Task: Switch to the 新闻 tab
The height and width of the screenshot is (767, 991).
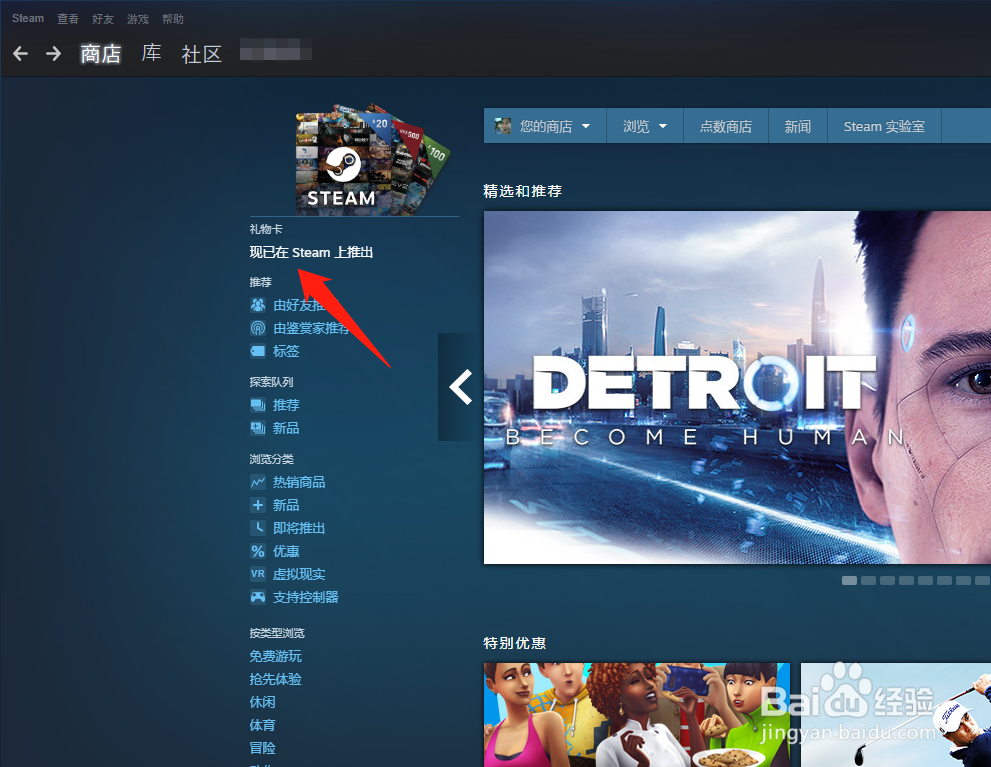Action: [798, 126]
